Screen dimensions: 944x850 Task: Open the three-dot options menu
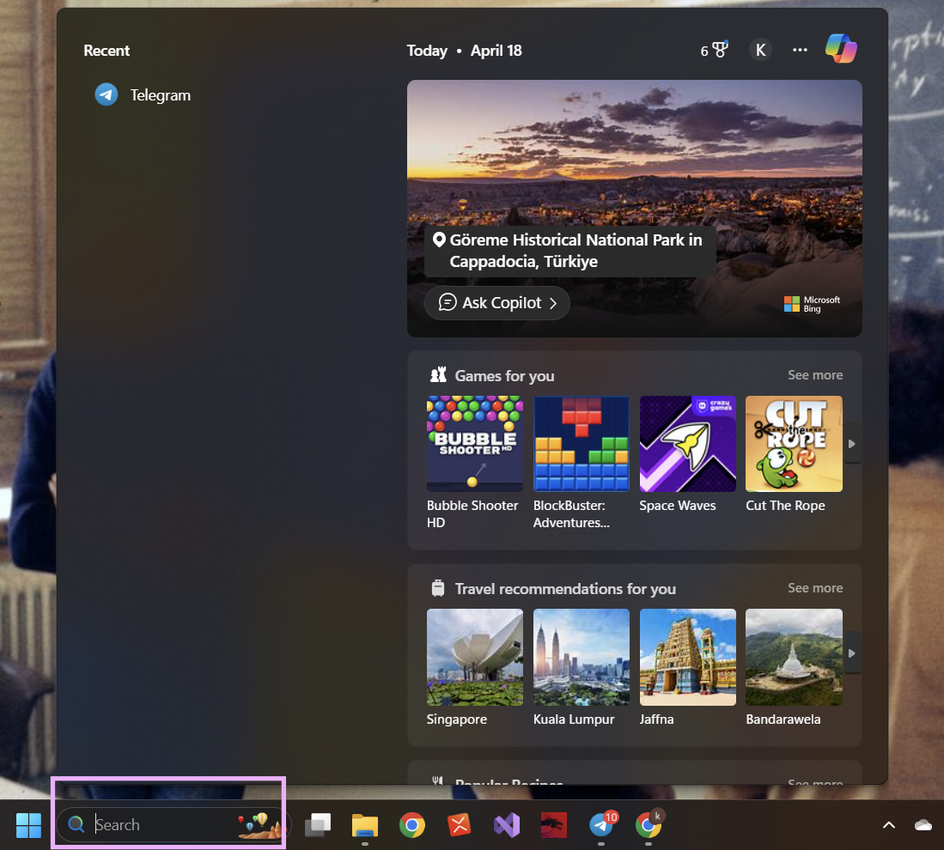coord(800,50)
